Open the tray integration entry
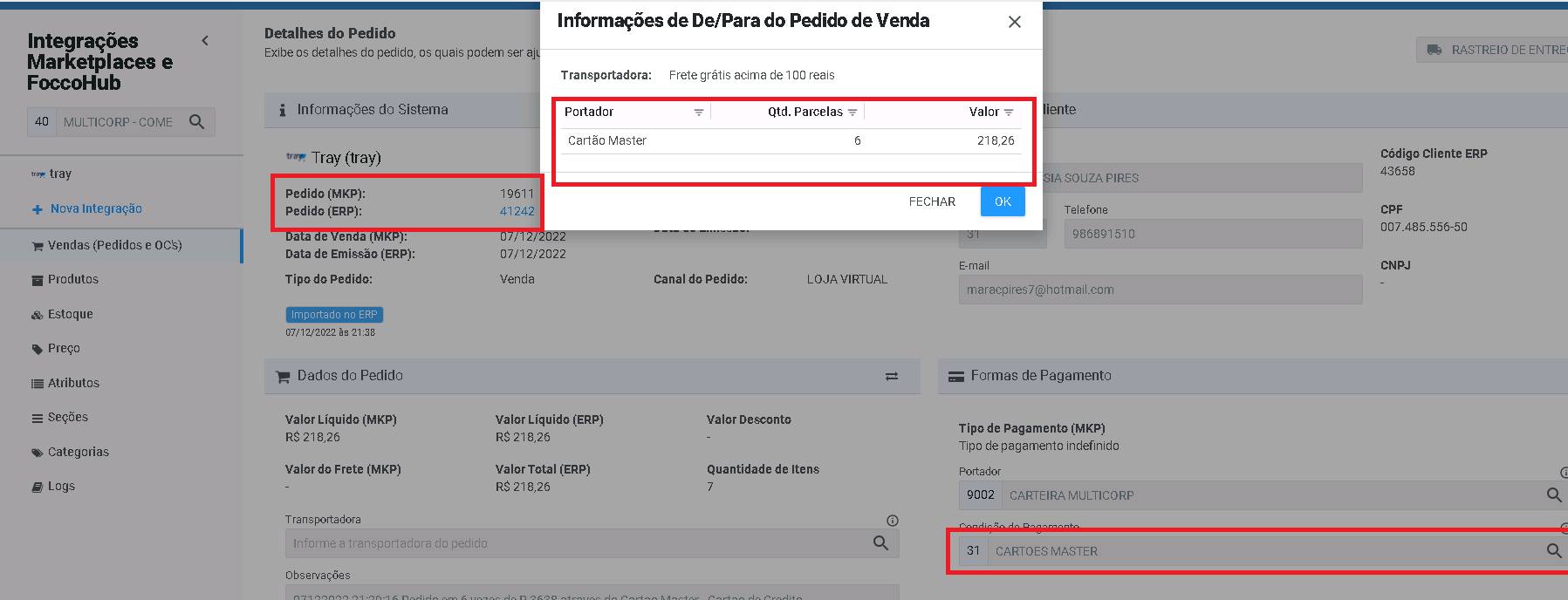This screenshot has height=600, width=1568. (52, 174)
